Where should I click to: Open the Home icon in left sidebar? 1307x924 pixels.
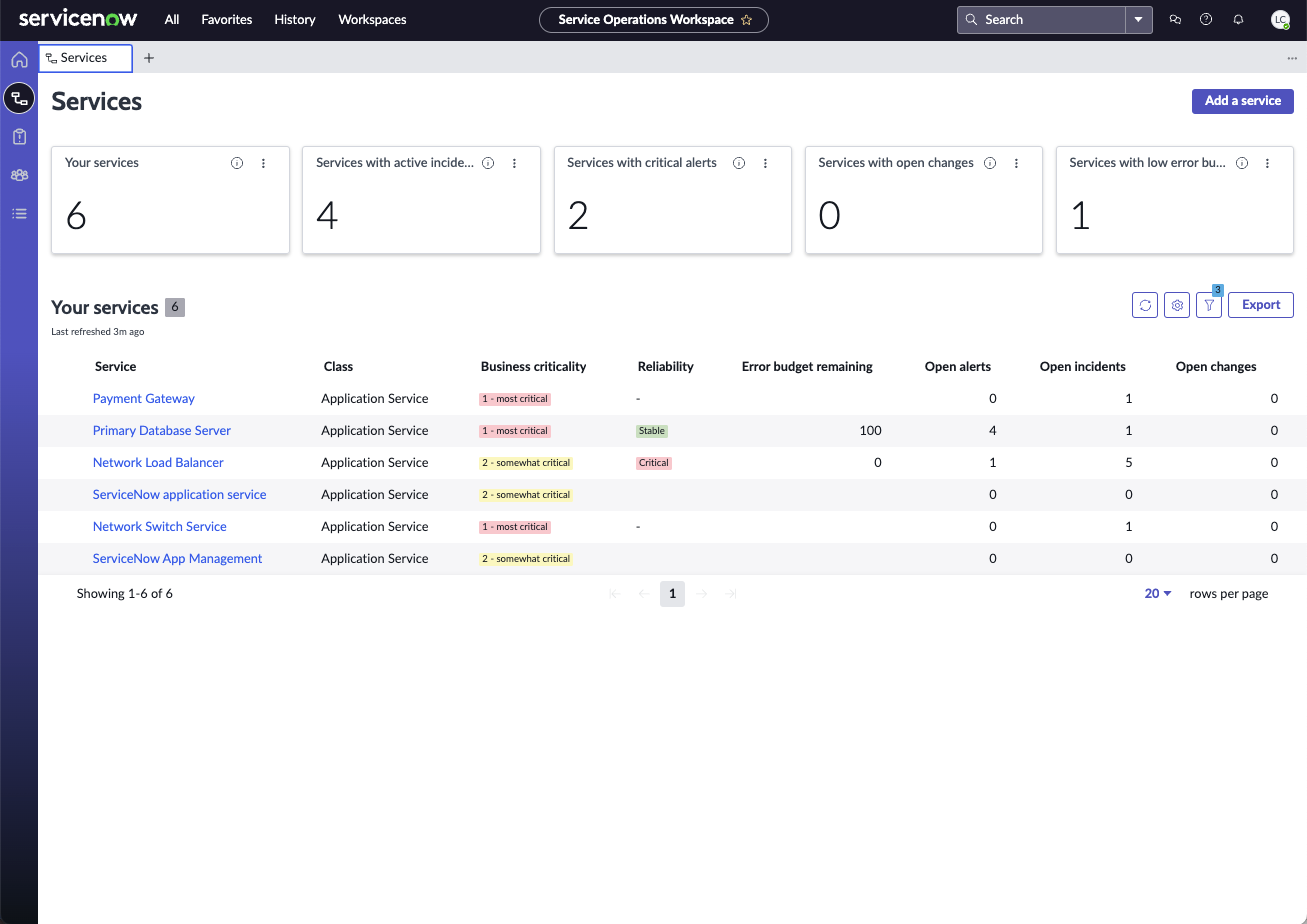pyautogui.click(x=19, y=60)
